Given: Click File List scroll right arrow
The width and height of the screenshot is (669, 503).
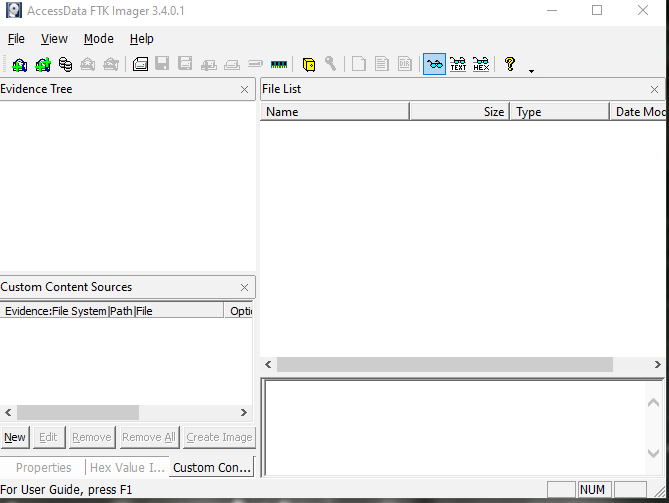Looking at the screenshot, I should click(657, 365).
